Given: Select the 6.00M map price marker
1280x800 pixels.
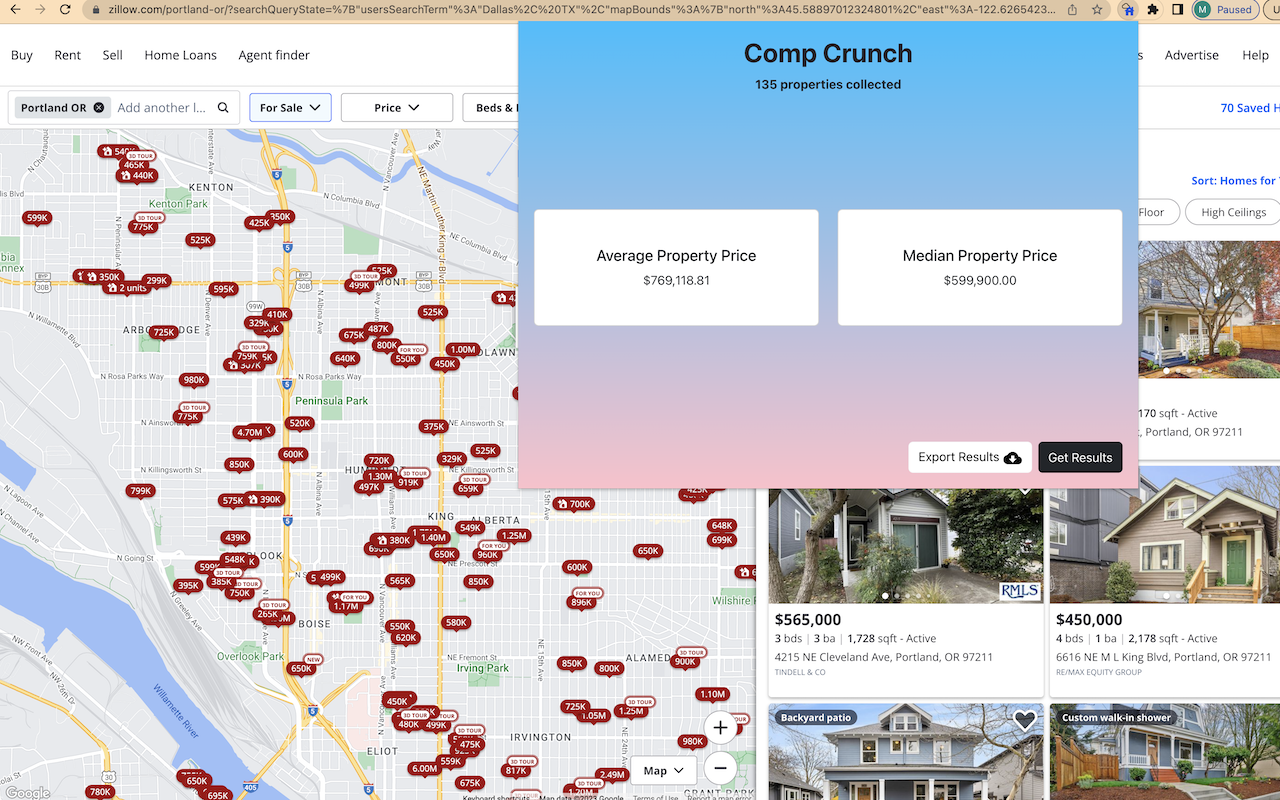Looking at the screenshot, I should tap(424, 768).
